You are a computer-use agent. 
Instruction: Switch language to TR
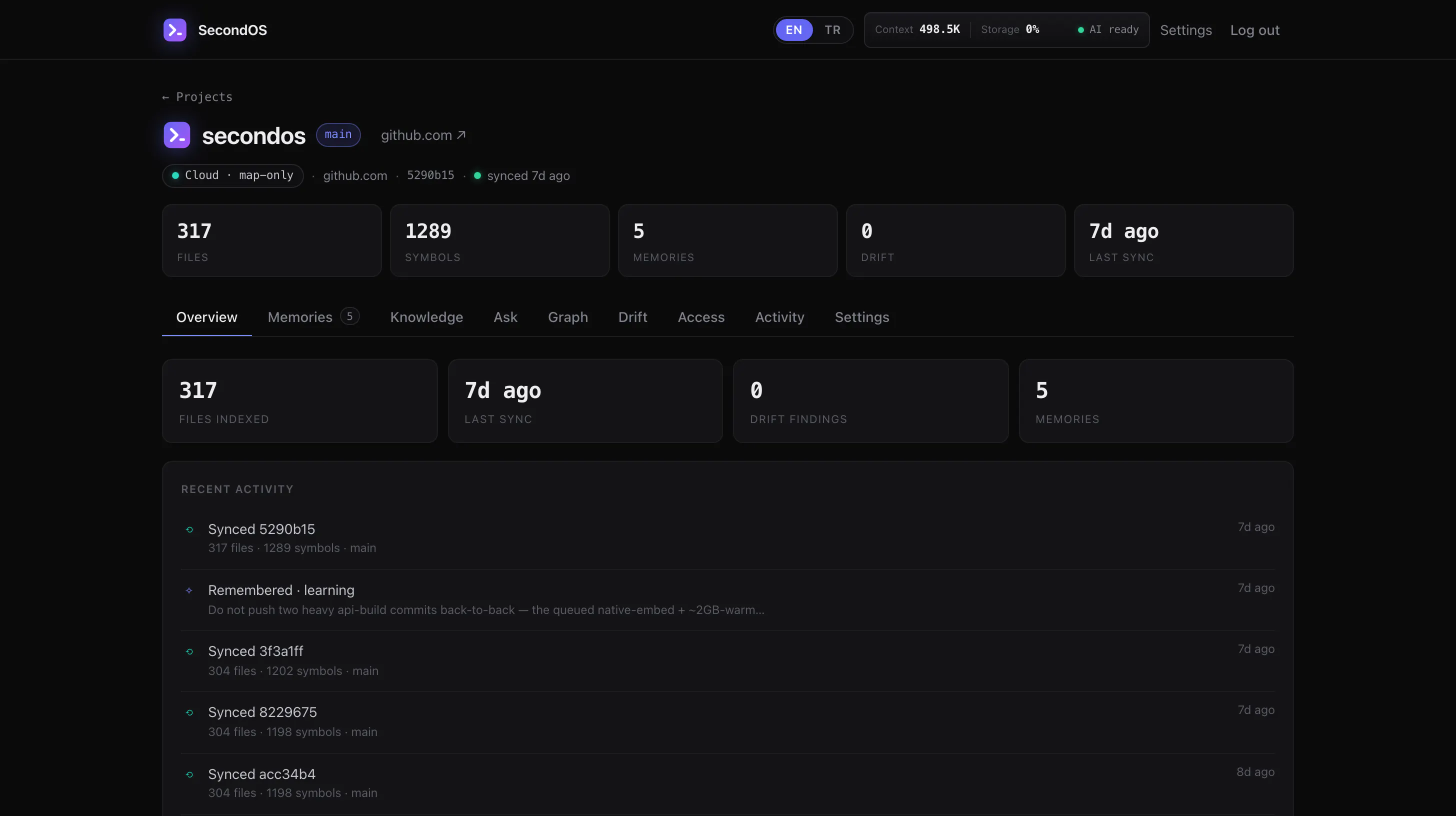pyautogui.click(x=832, y=30)
